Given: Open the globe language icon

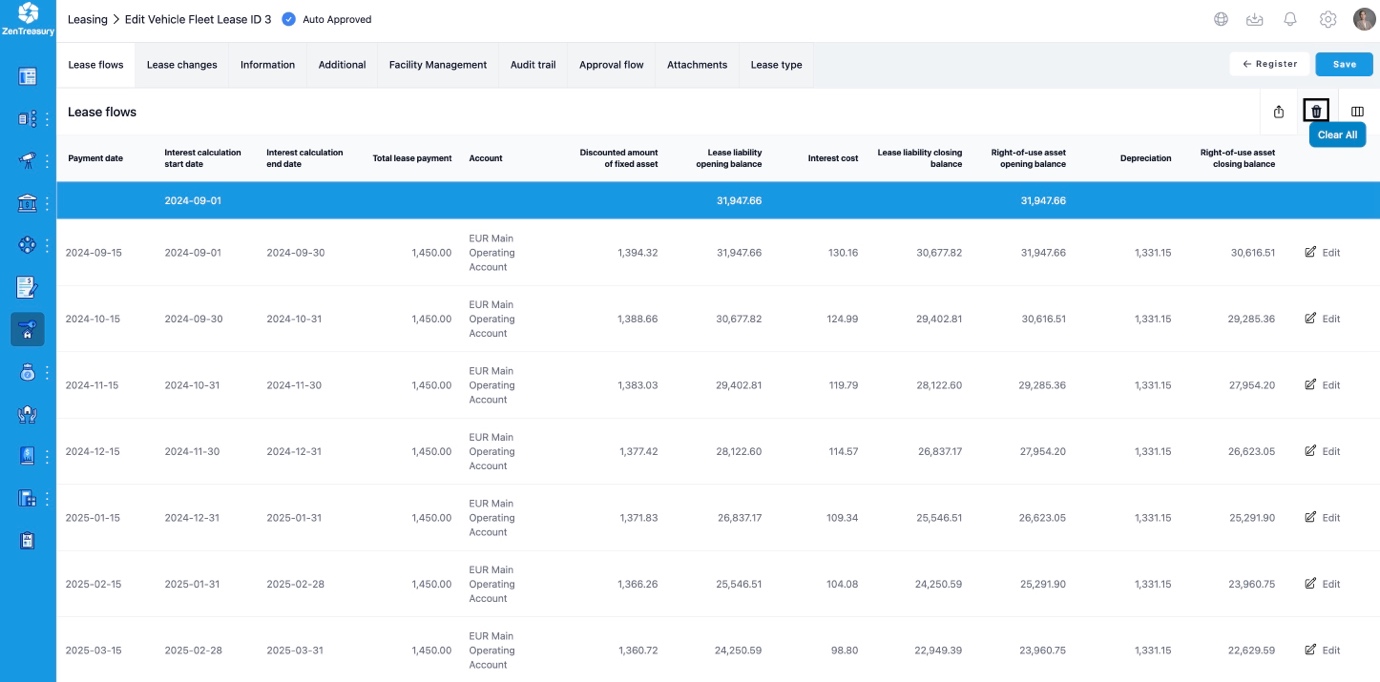Looking at the screenshot, I should coord(1221,19).
